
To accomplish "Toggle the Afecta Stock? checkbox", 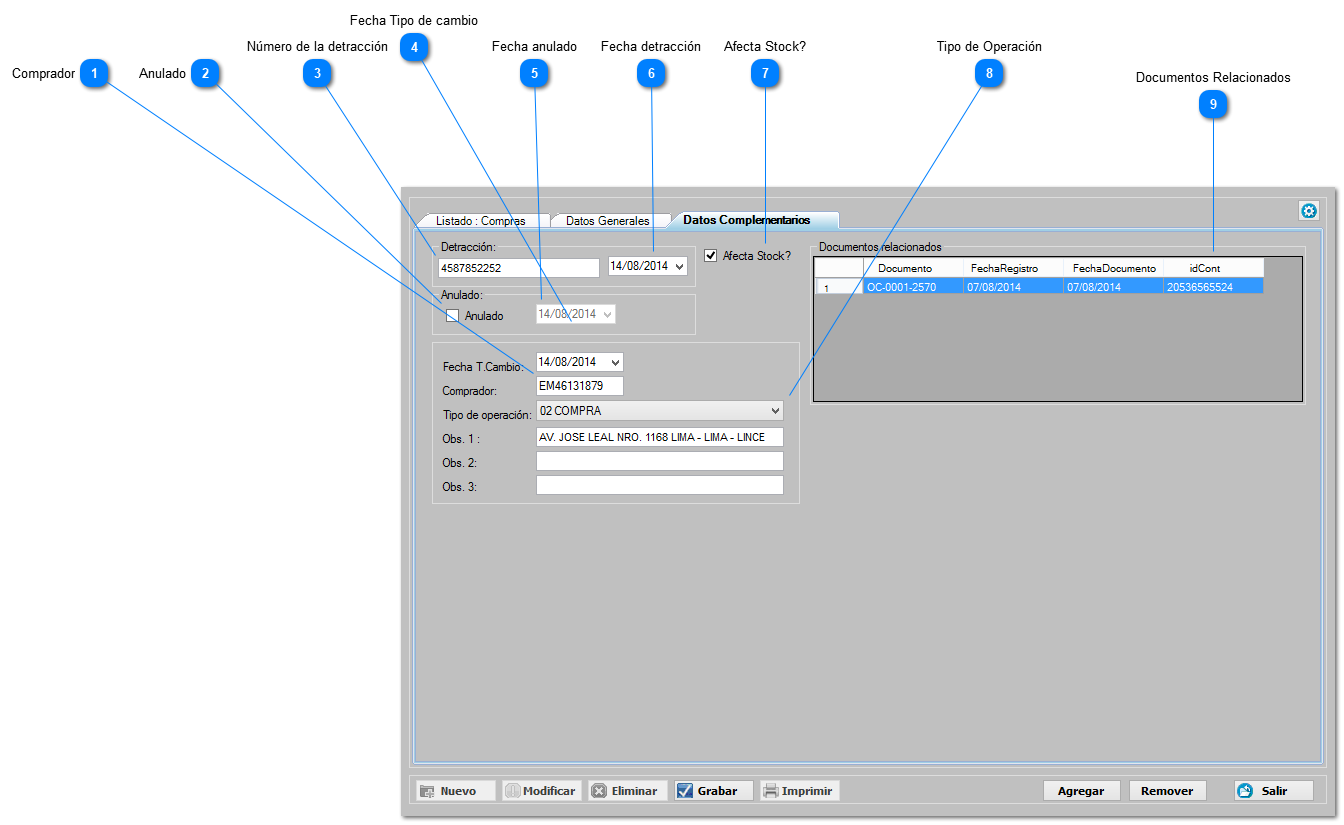I will coord(711,255).
